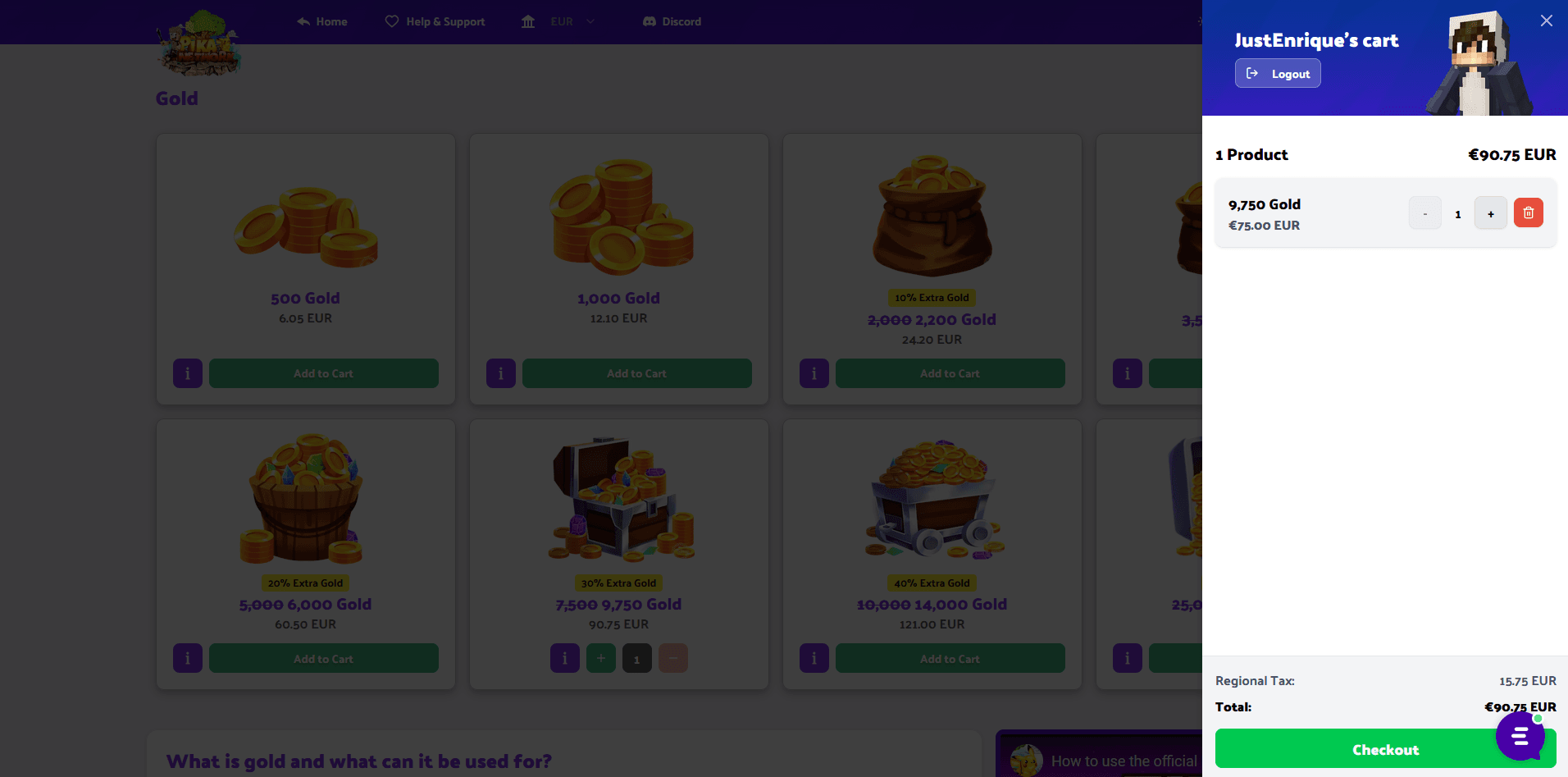This screenshot has width=1568, height=777.
Task: Close the cart panel with X icon
Action: click(x=1546, y=21)
